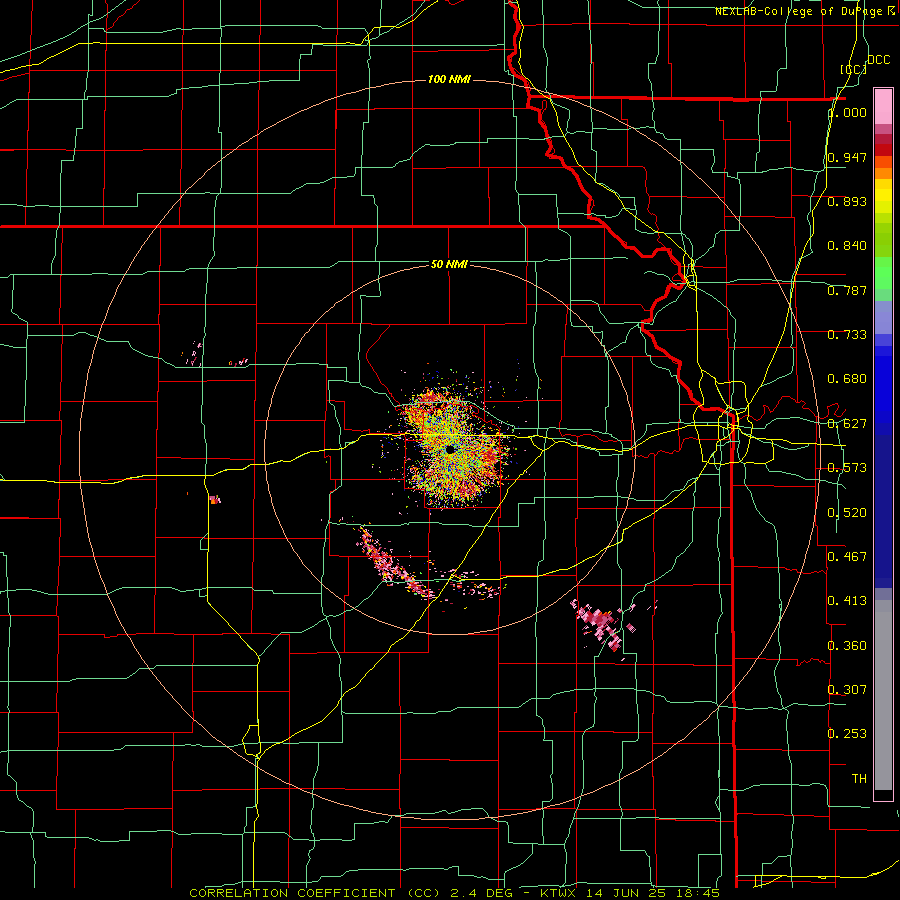Pick the light pink top color band
This screenshot has width=900, height=900.
883,106
